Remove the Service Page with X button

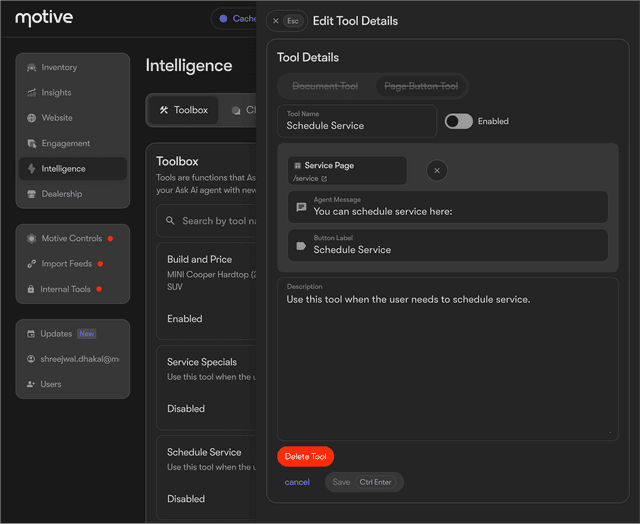[437, 171]
